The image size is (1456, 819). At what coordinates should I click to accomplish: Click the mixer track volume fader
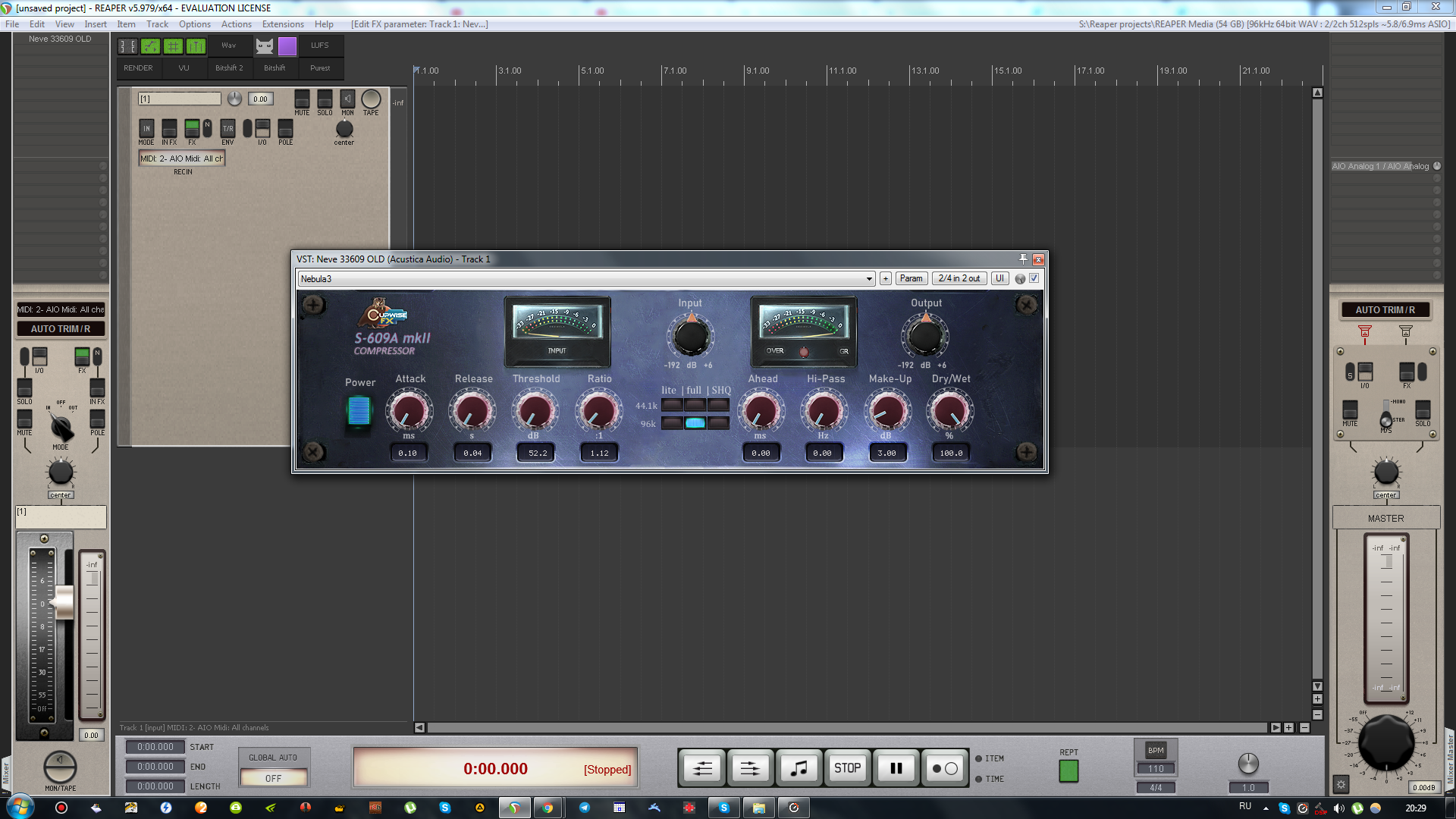[x=63, y=602]
